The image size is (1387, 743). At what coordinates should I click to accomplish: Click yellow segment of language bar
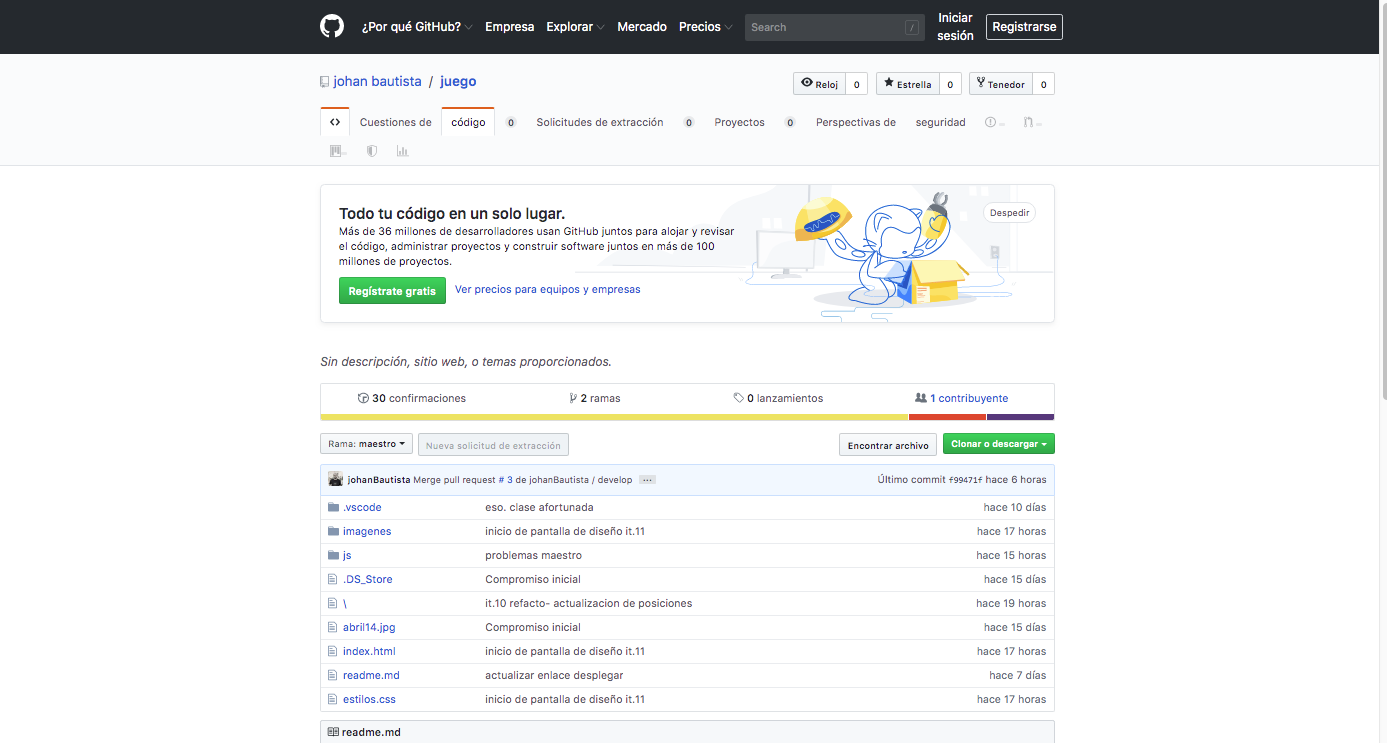[x=614, y=417]
